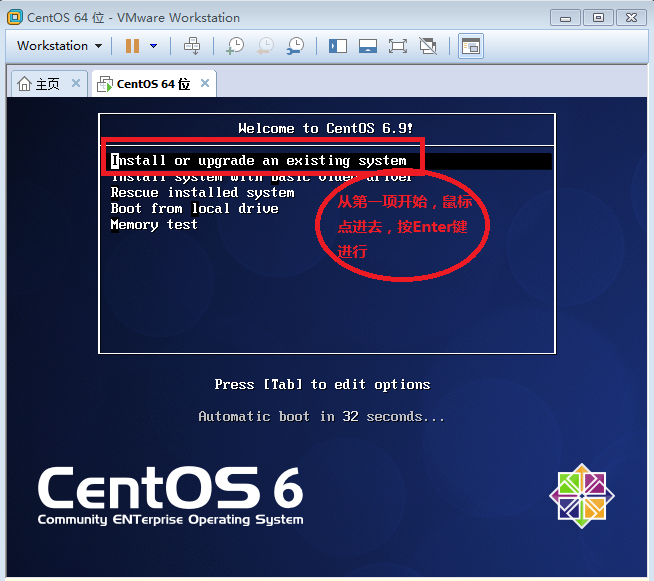
Task: Open the Workstation menu
Action: pos(59,45)
